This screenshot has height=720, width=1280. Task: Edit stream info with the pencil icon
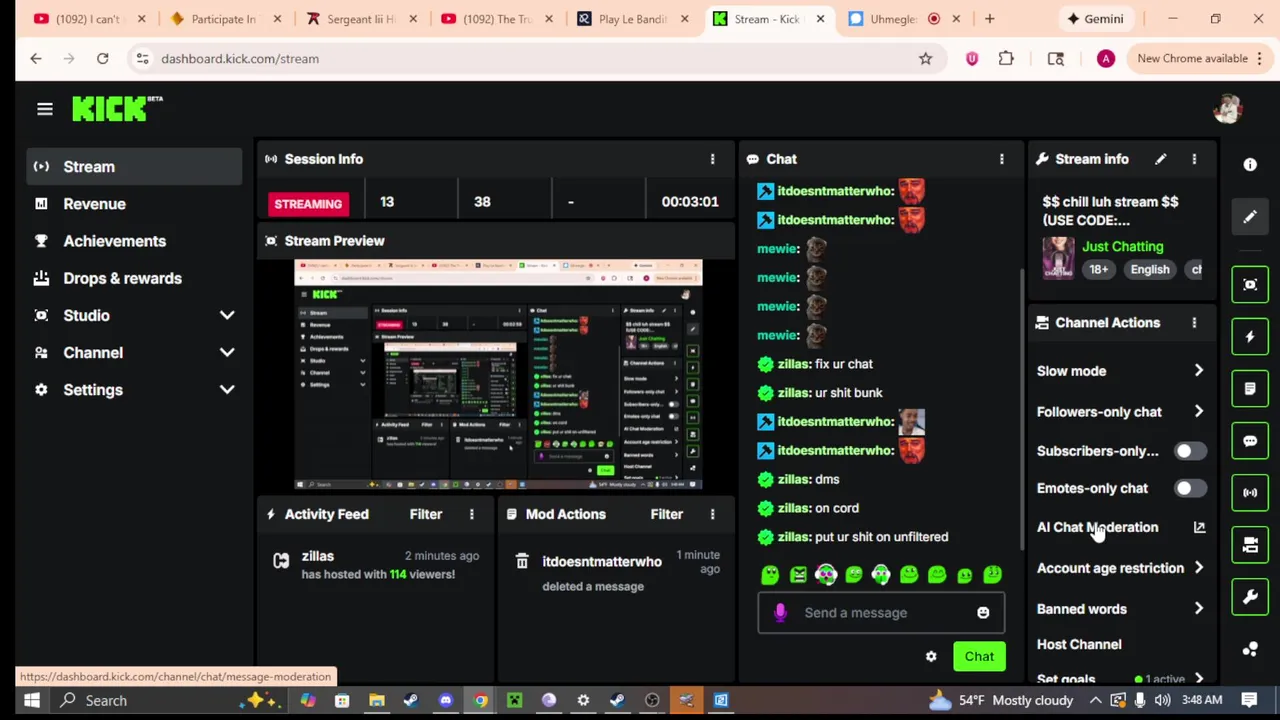[1160, 159]
